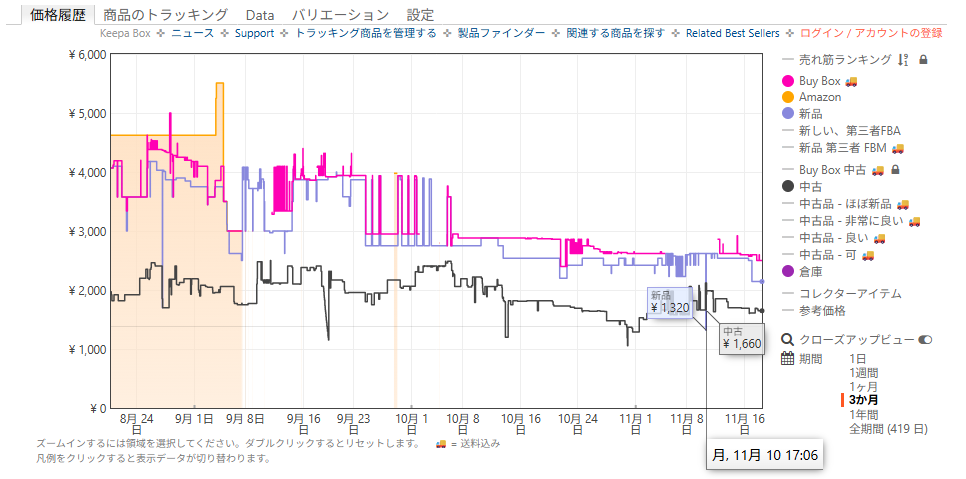Show the Buy Box 中古 series

click(832, 169)
